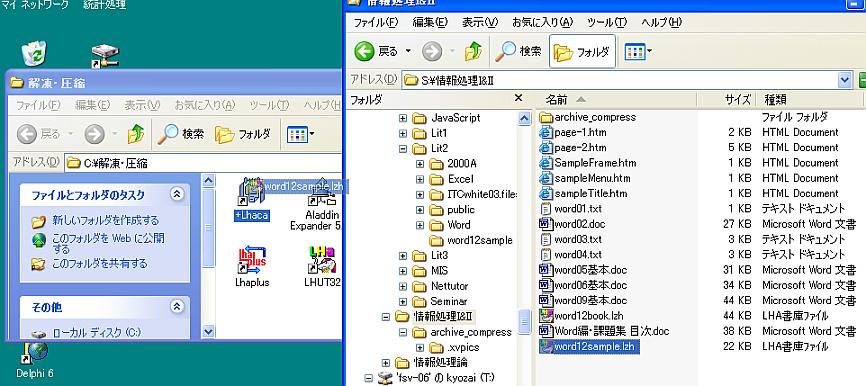Collapse the 情報処理I&II tree node

coord(386,317)
